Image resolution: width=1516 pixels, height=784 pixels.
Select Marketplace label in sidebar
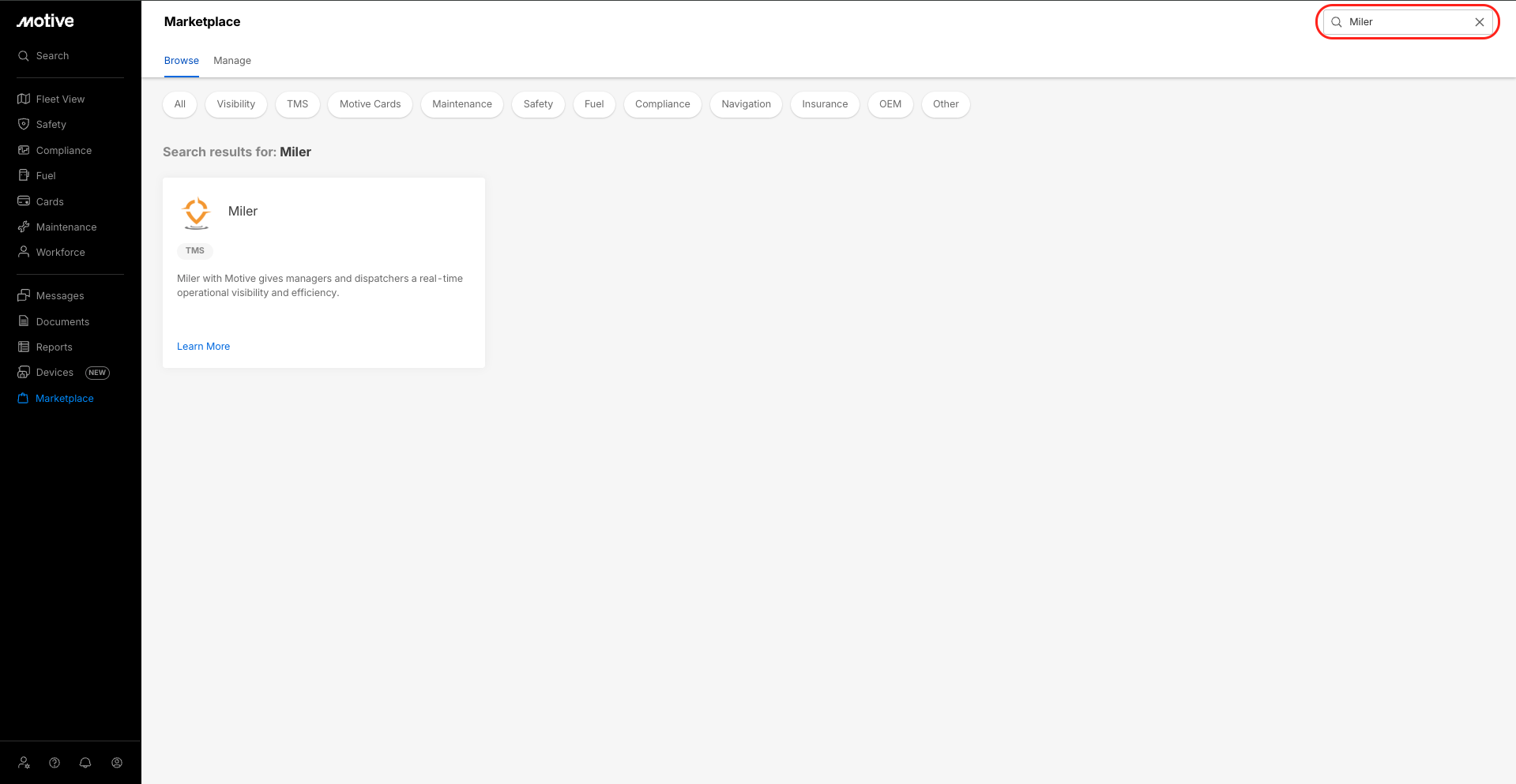pyautogui.click(x=65, y=399)
